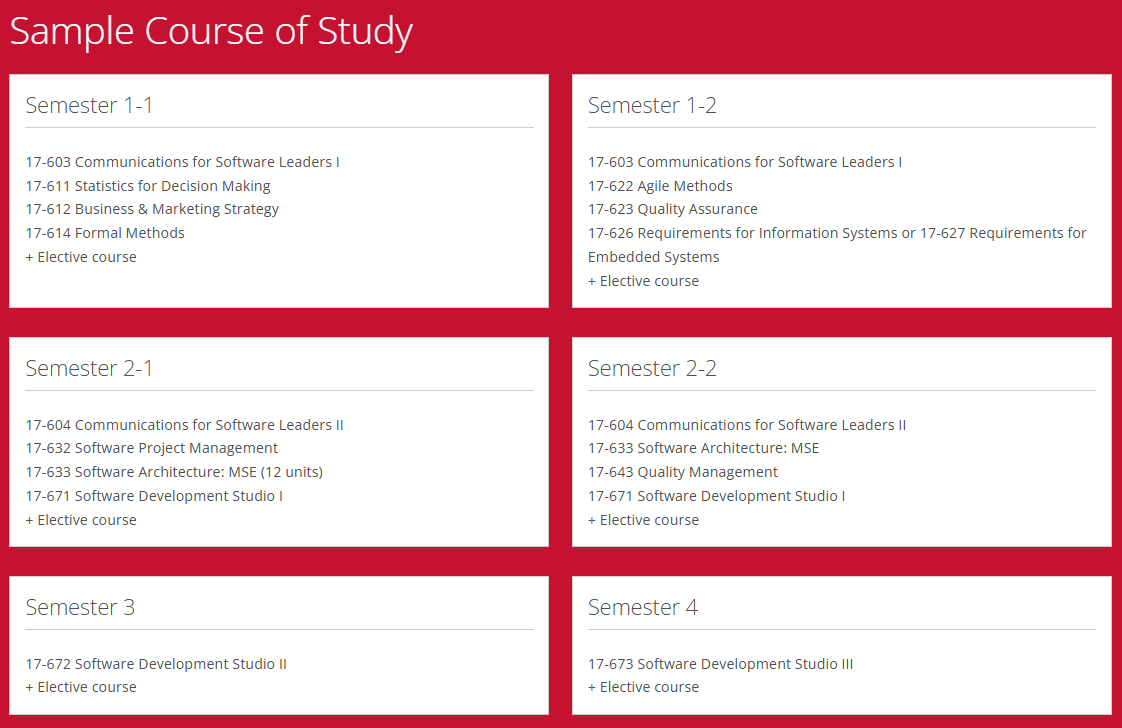Click "17-673 Software Development Studio III"
The width and height of the screenshot is (1122, 728).
pyautogui.click(x=721, y=664)
